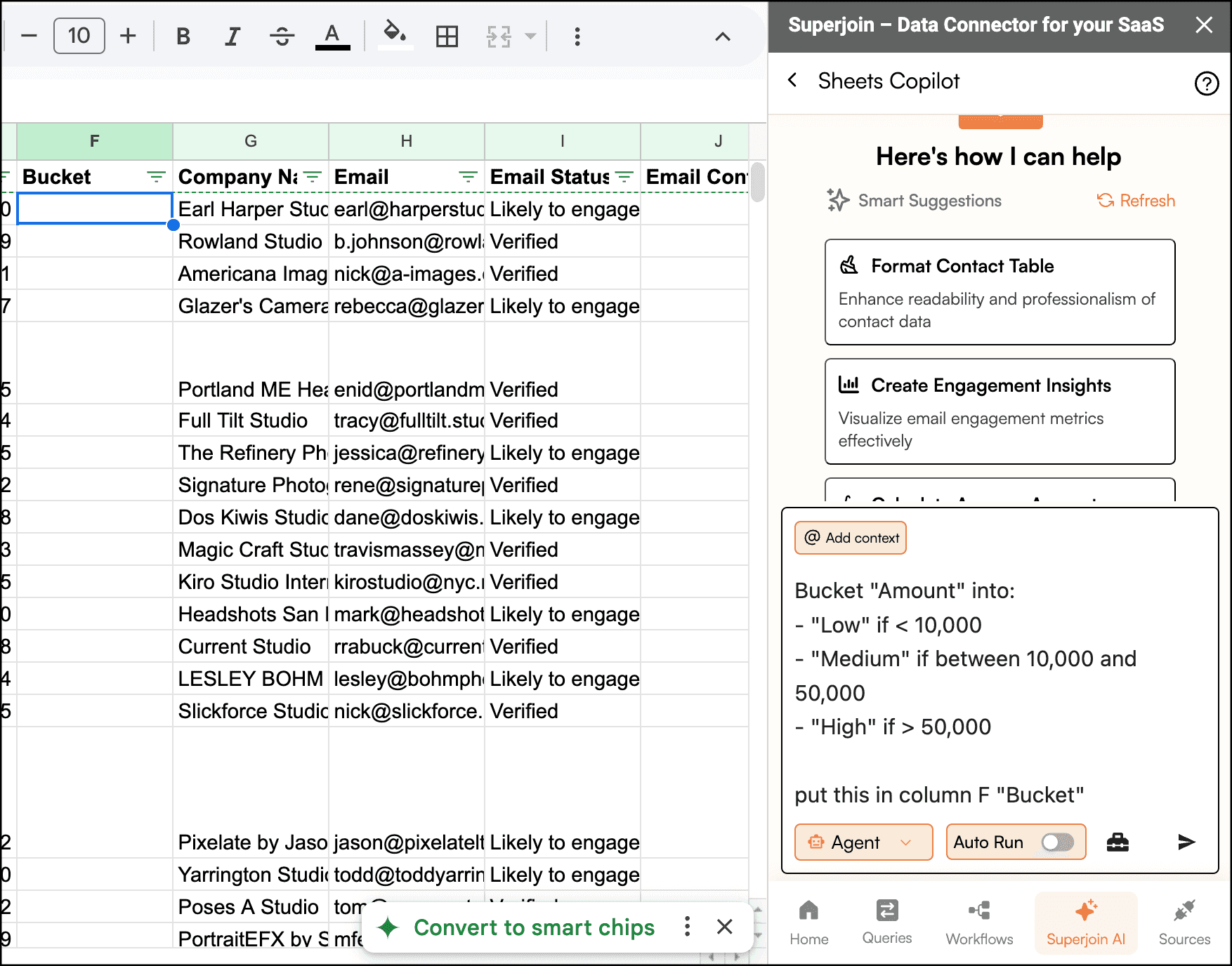Open the fill color picker

click(395, 34)
